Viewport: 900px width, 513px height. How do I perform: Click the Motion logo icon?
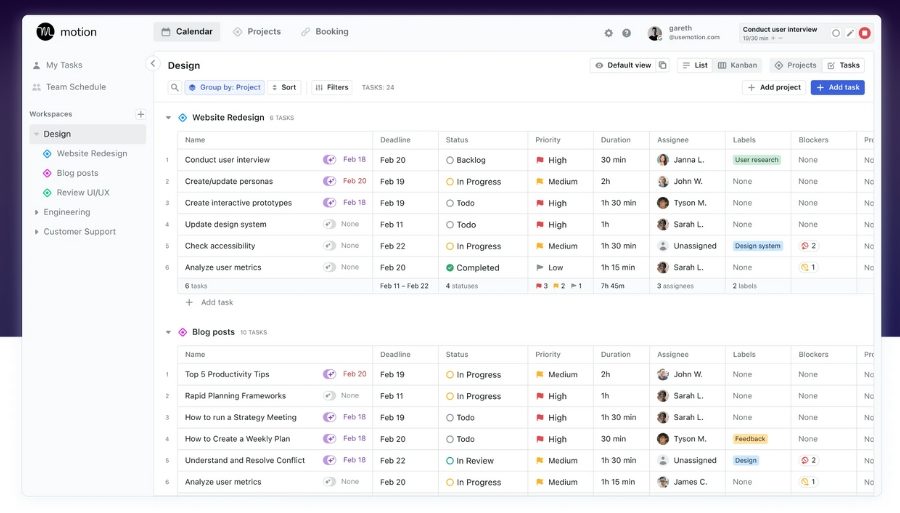(x=45, y=32)
